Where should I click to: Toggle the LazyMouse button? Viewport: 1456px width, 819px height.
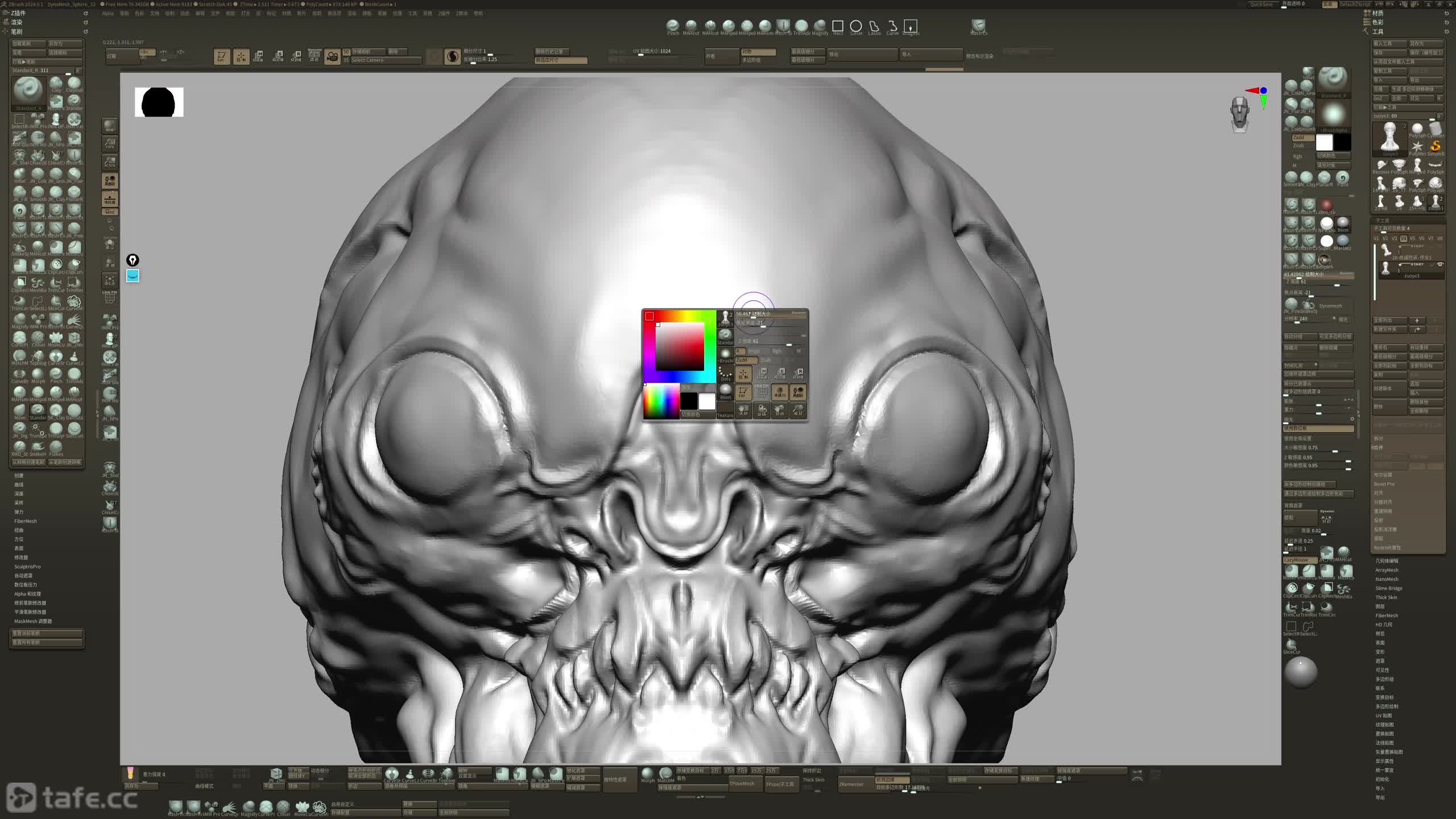click(1300, 560)
